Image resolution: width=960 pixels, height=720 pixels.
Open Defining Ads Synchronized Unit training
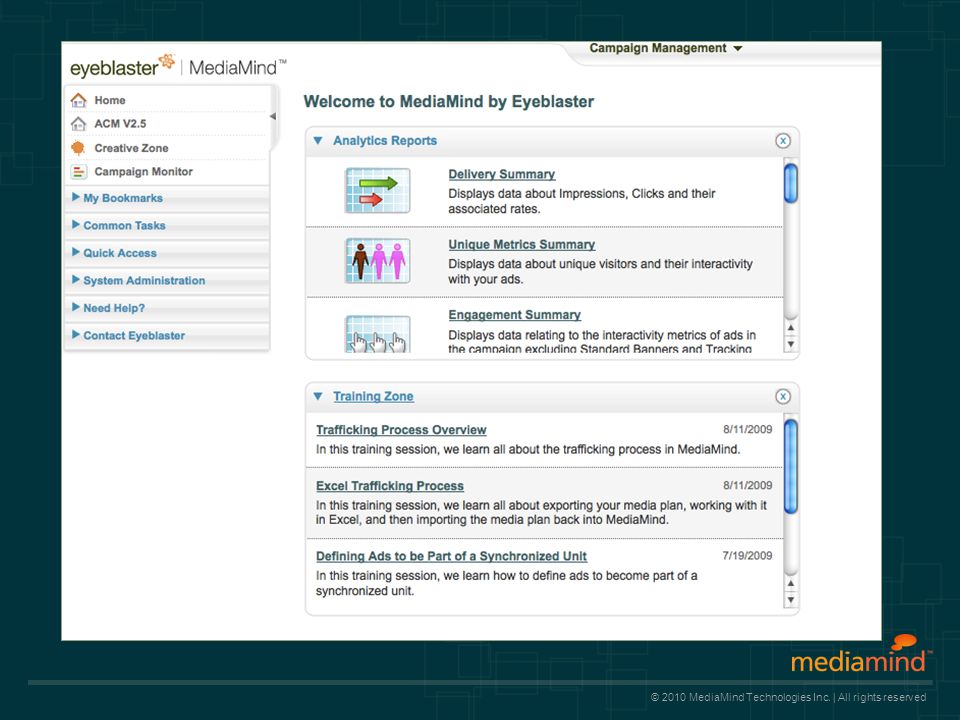(451, 557)
